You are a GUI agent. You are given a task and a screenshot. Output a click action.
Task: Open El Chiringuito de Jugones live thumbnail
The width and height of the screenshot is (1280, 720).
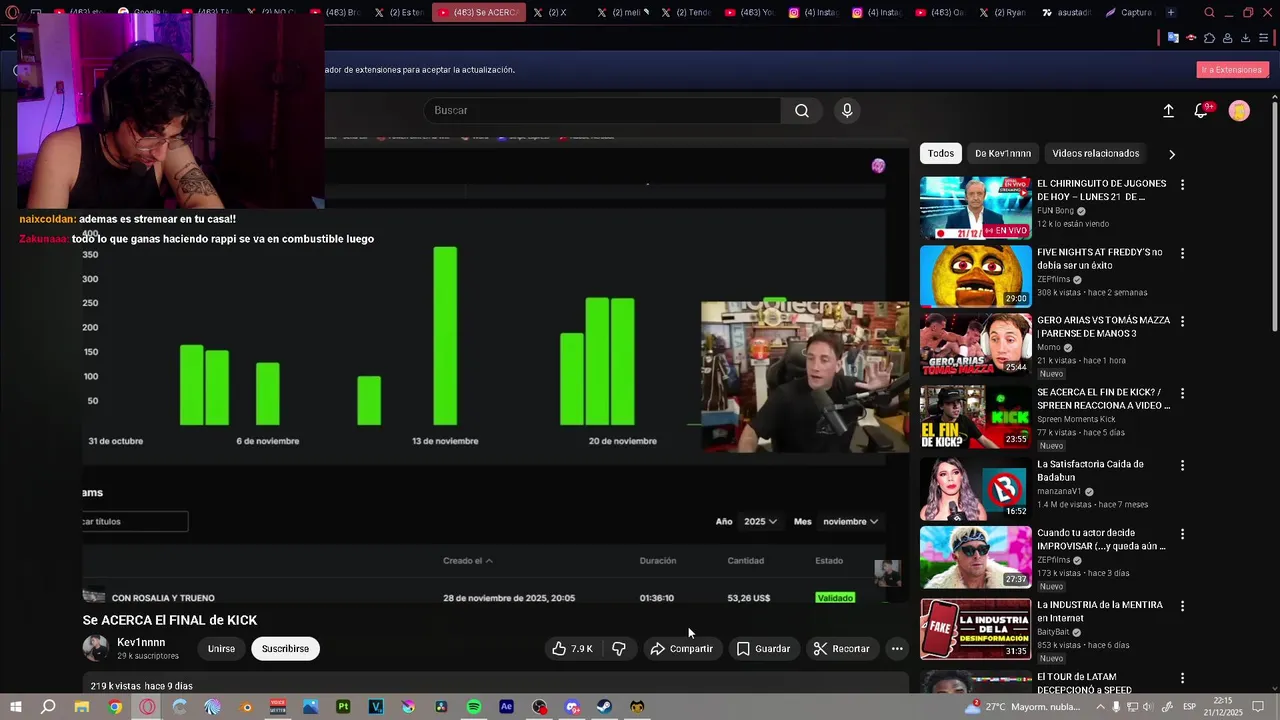[975, 208]
